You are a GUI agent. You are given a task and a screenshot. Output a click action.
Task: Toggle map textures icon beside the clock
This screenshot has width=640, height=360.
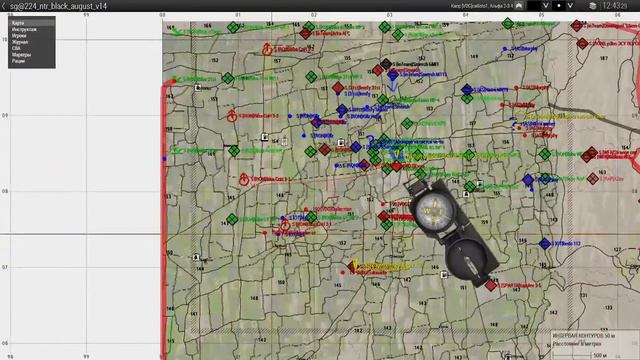pyautogui.click(x=593, y=6)
